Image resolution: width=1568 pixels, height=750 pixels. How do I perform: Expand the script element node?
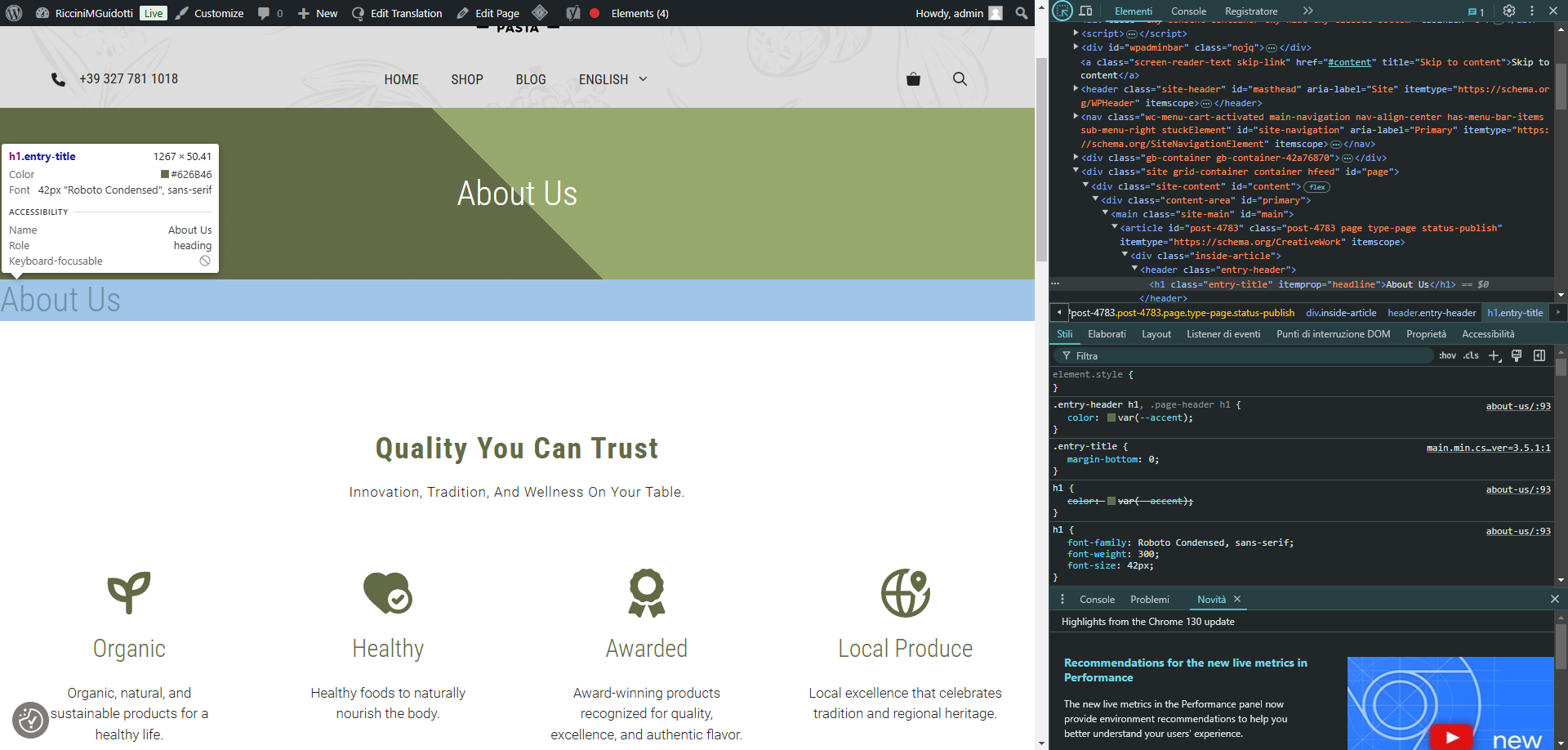1076,33
